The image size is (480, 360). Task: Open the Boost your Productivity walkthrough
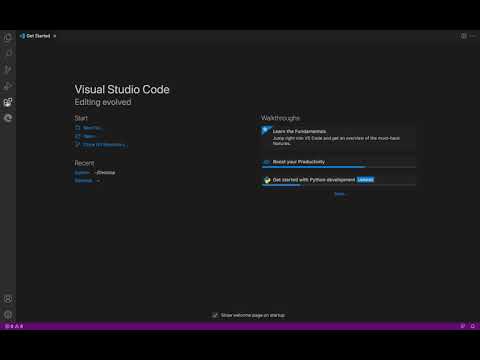coord(338,163)
